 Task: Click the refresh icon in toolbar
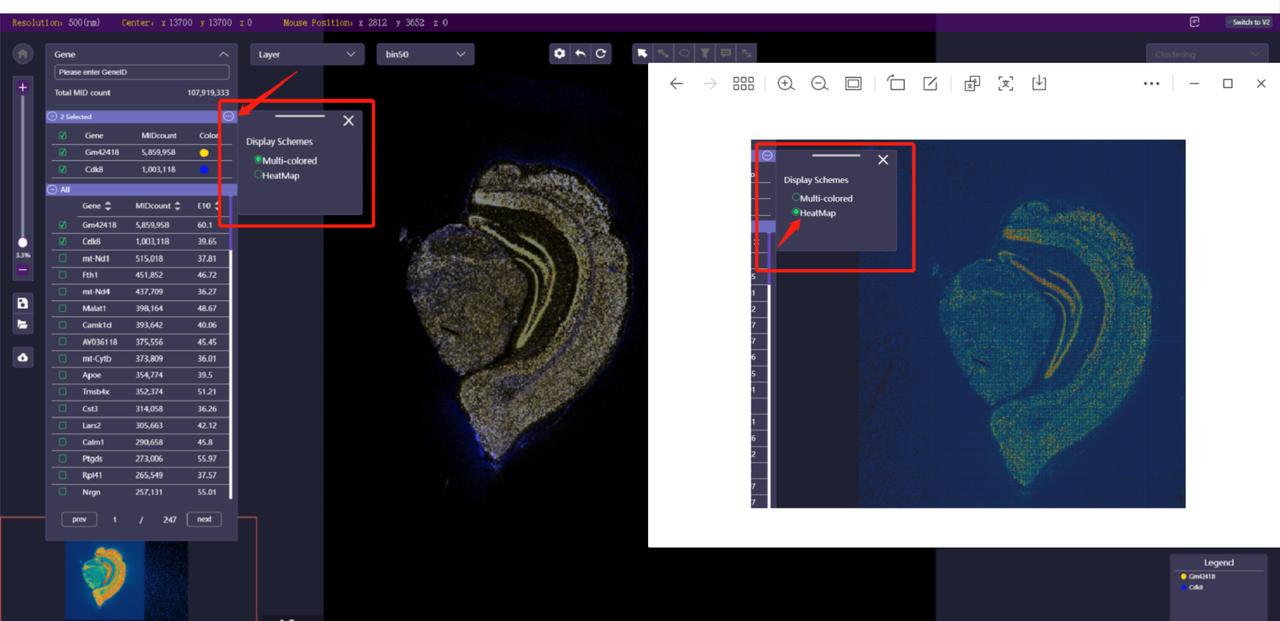(x=601, y=54)
